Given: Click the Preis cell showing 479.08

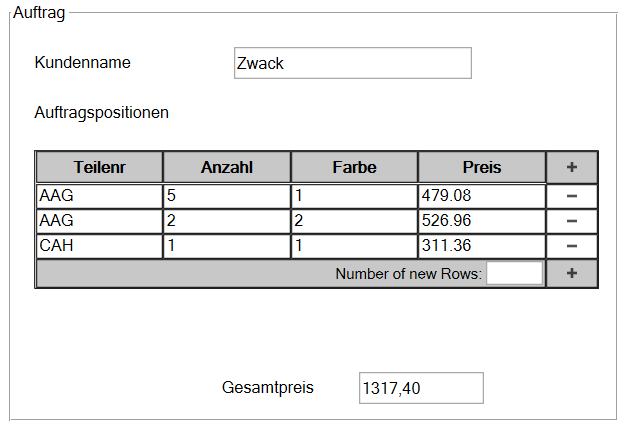Looking at the screenshot, I should [x=482, y=196].
